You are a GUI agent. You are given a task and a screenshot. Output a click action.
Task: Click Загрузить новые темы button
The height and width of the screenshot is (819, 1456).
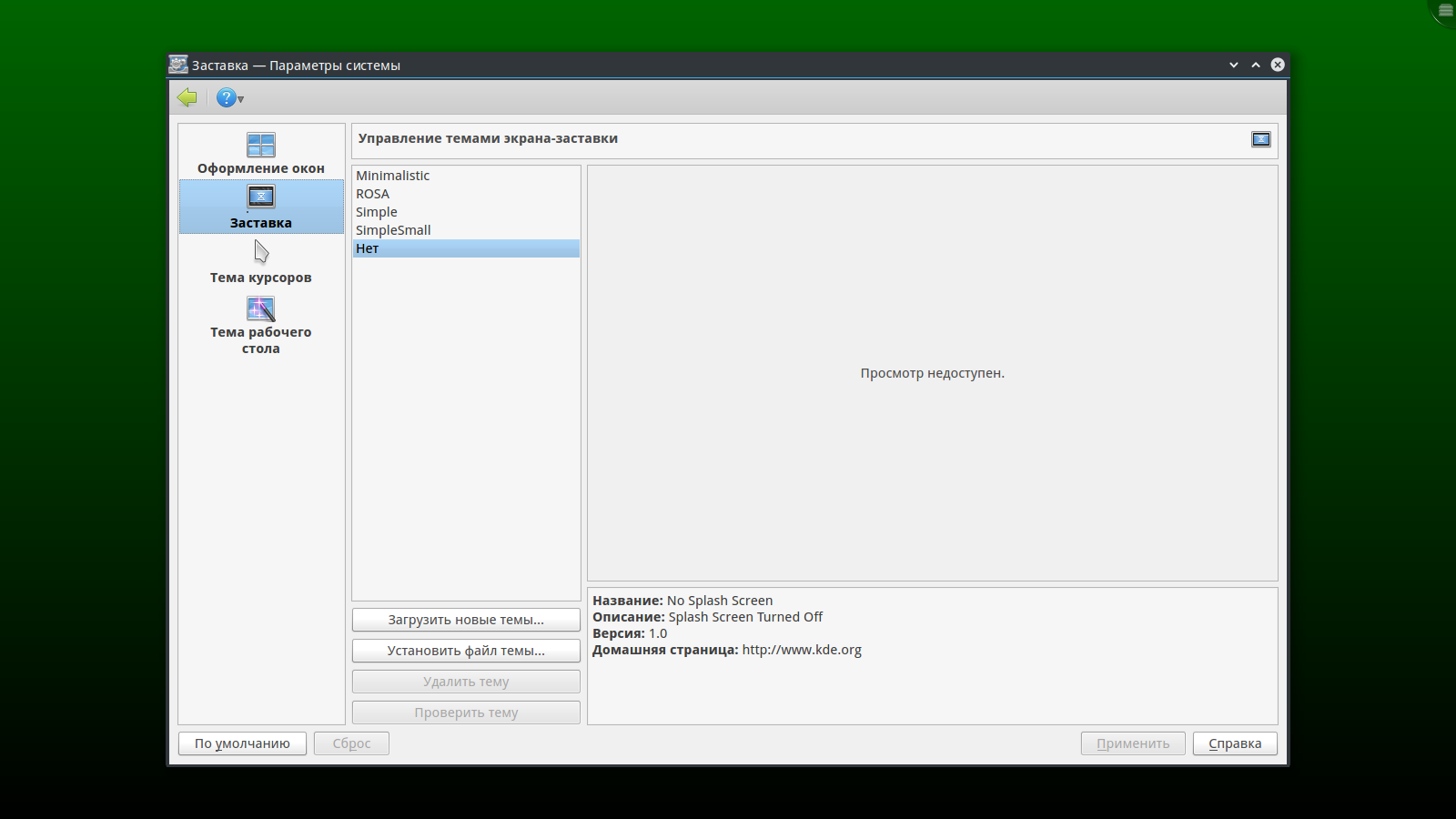pos(466,620)
